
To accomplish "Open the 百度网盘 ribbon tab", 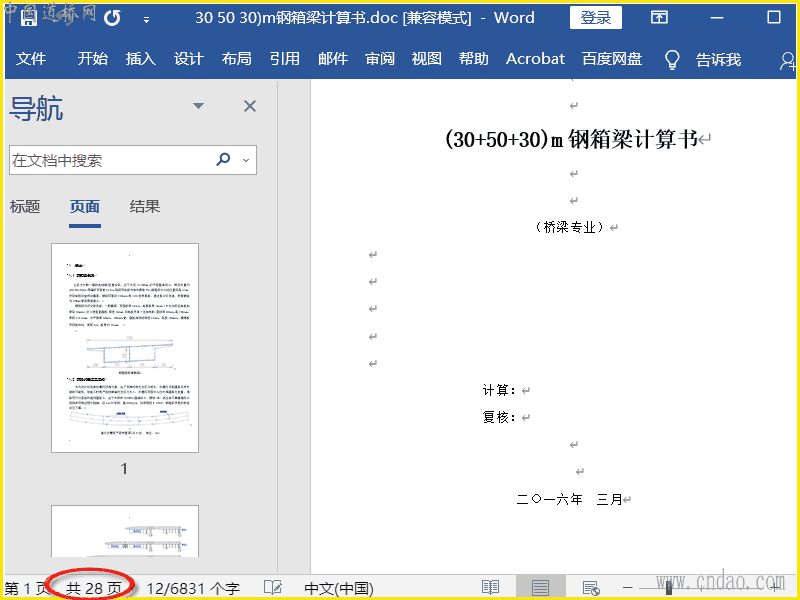I will 612,59.
